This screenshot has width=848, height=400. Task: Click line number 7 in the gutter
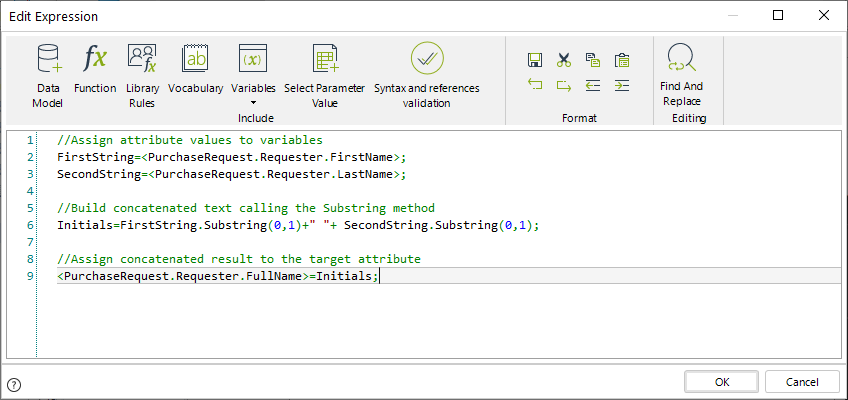click(x=30, y=242)
